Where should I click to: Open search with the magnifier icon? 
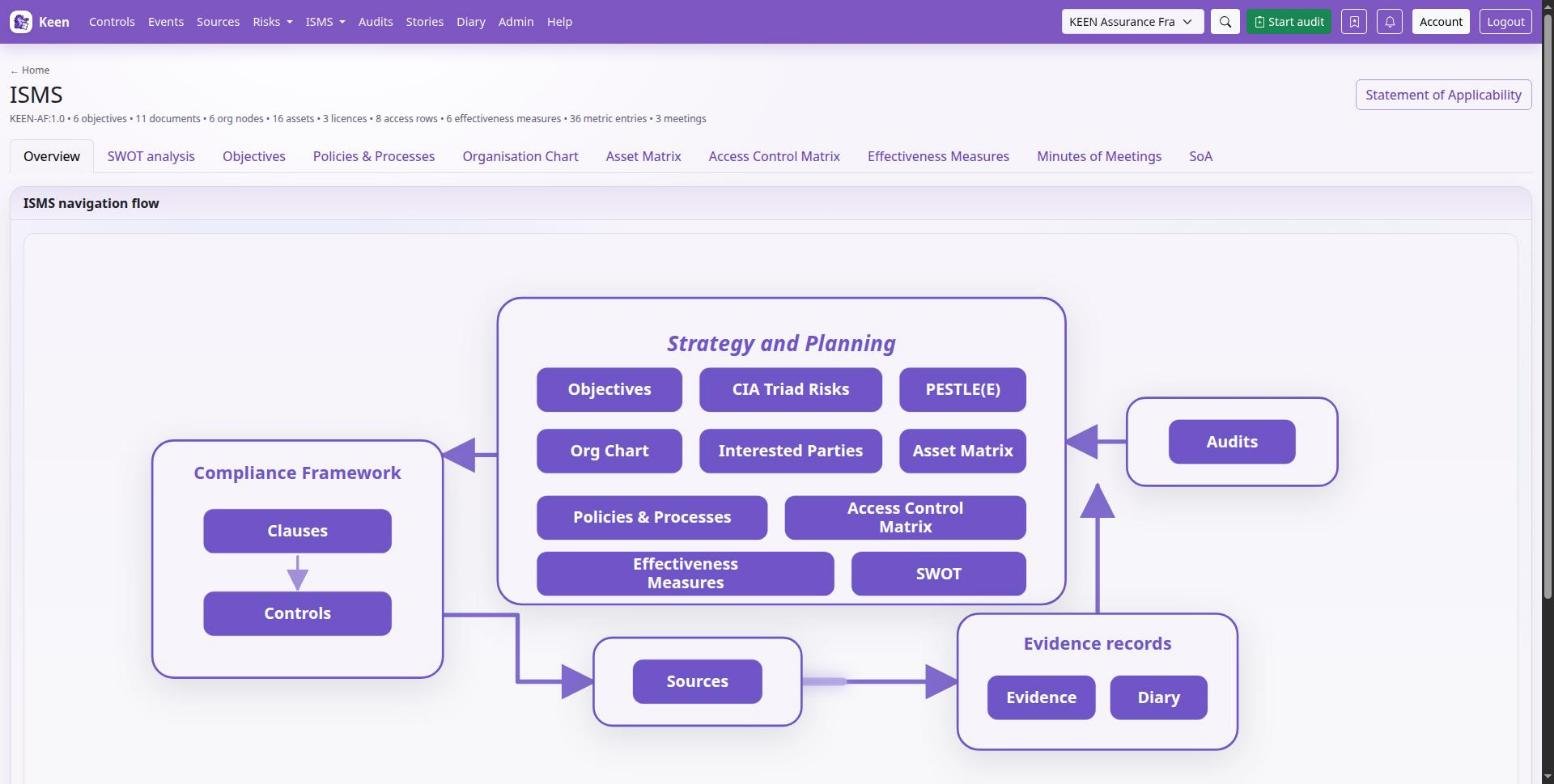tap(1225, 21)
